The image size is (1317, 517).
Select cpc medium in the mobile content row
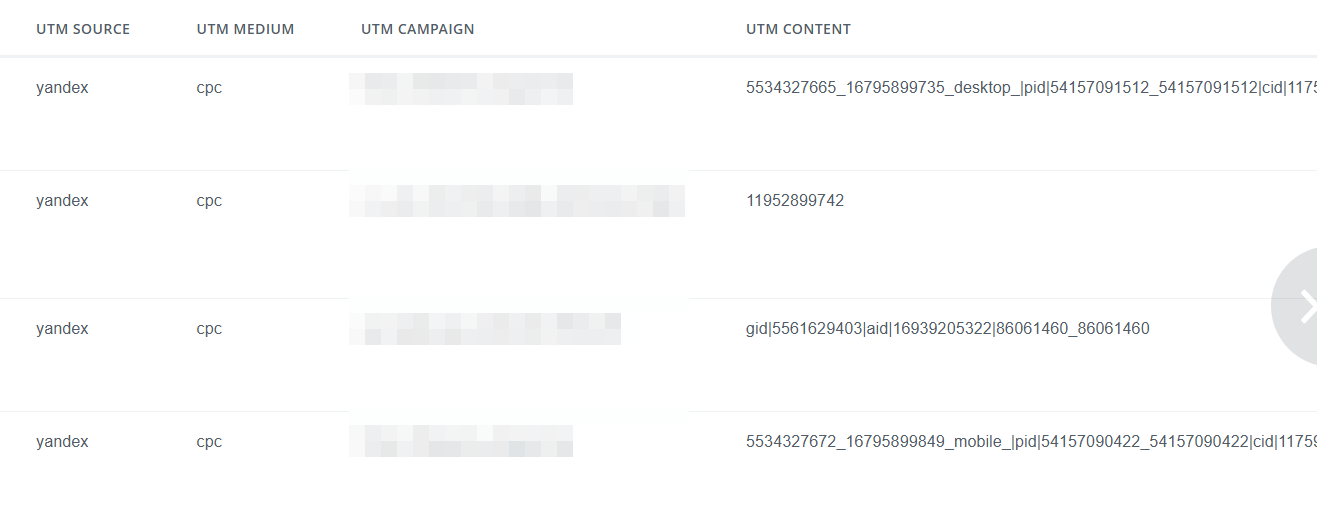[209, 442]
